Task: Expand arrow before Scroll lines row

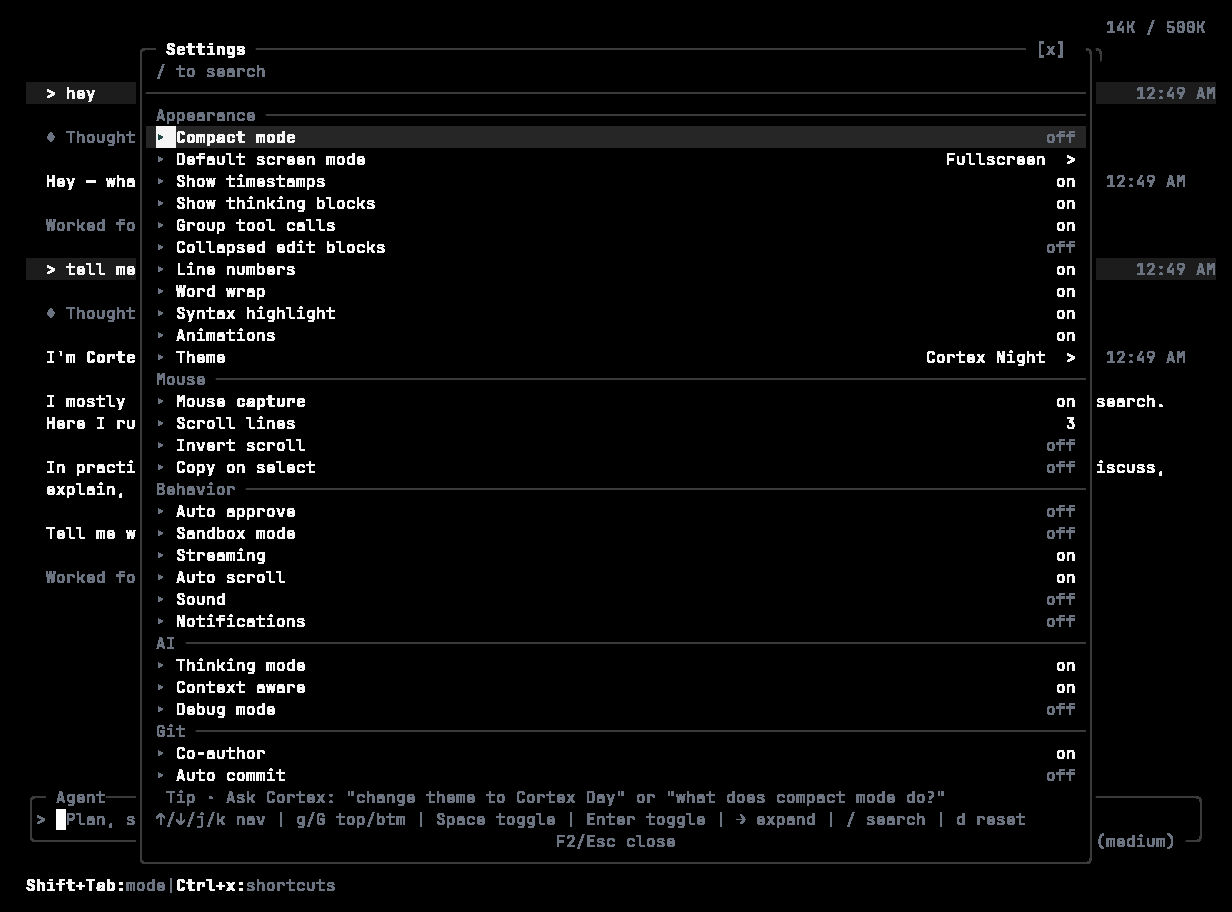Action: (x=161, y=423)
